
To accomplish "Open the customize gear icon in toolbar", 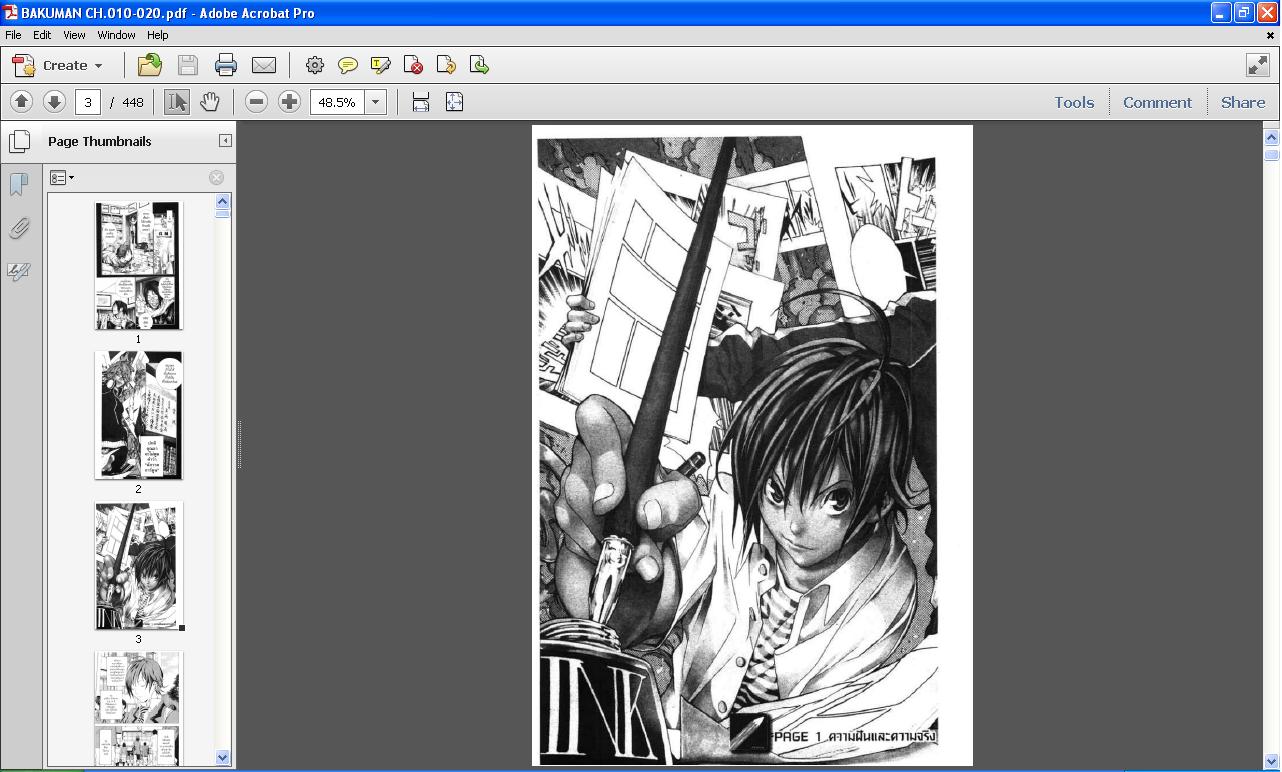I will point(315,65).
